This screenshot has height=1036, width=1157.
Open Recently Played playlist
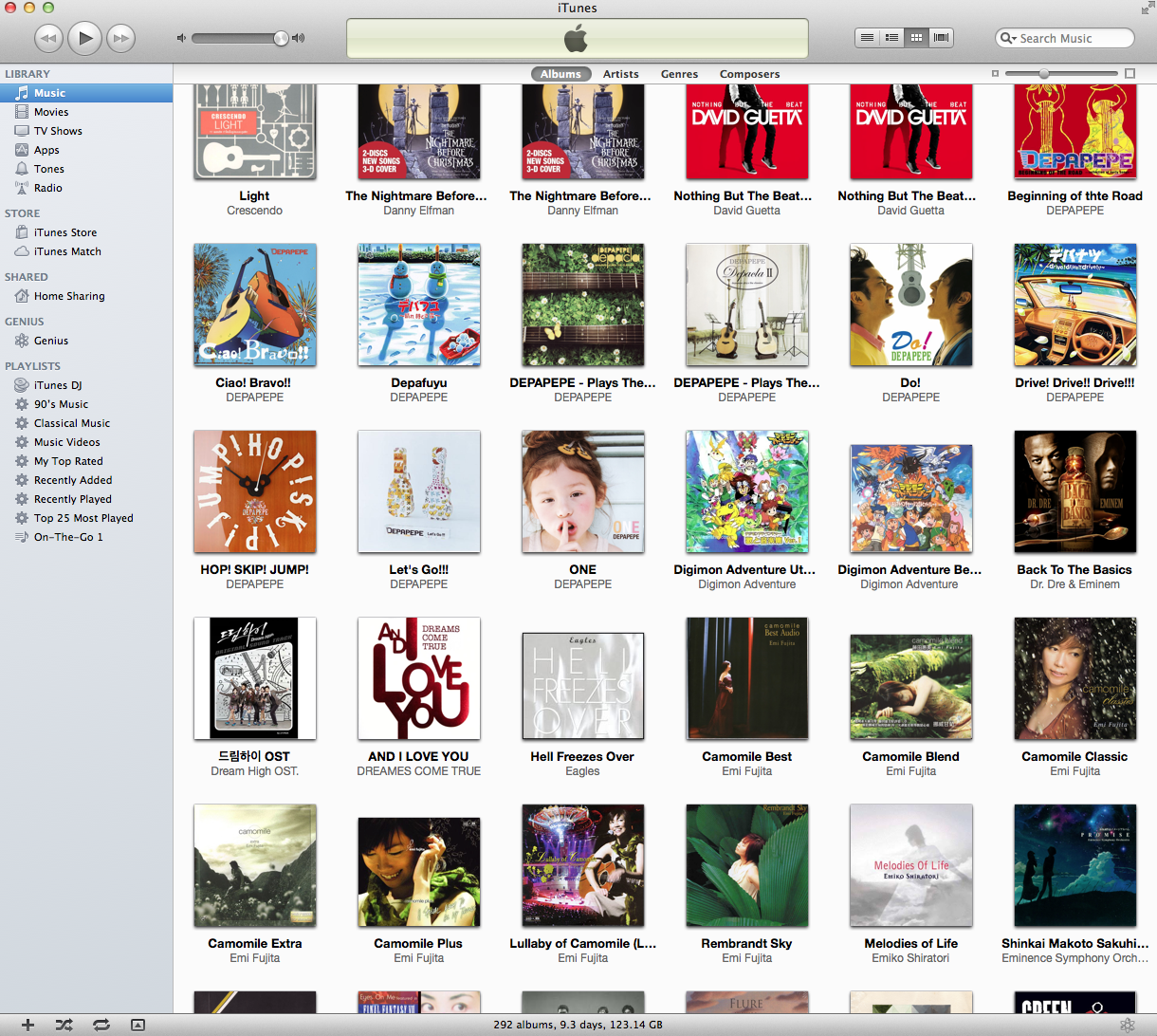click(86, 499)
